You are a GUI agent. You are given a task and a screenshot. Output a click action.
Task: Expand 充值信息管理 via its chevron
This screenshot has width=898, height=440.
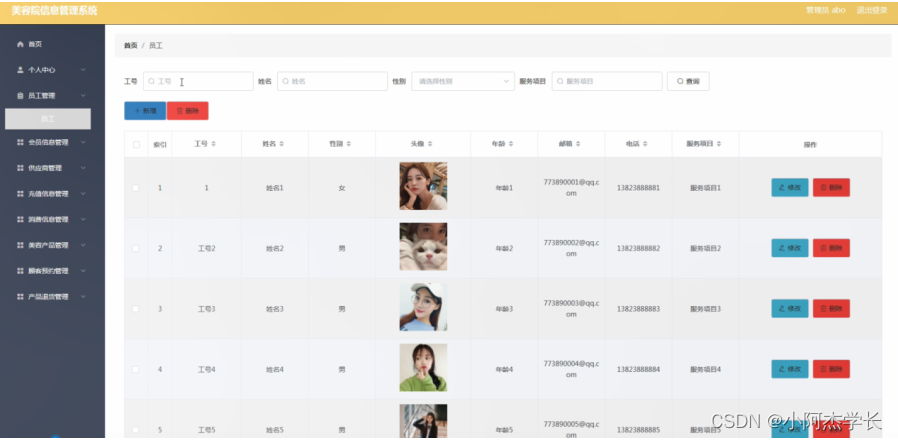point(83,194)
